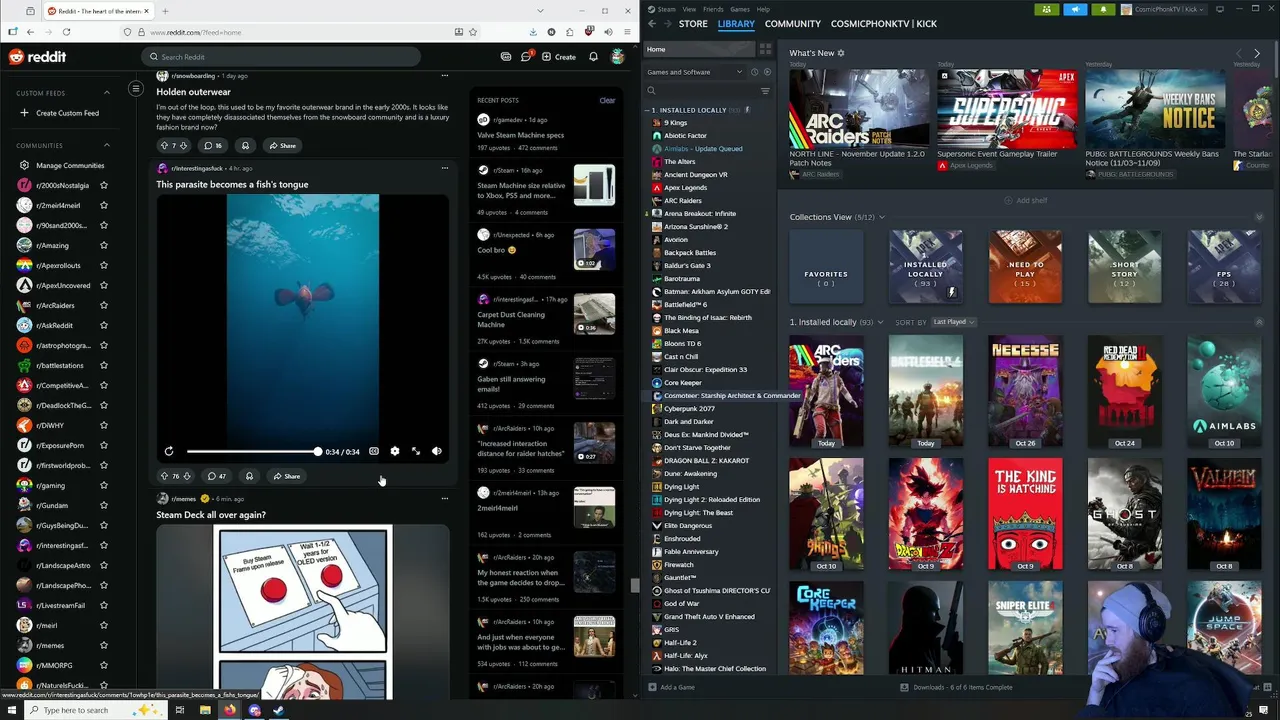Open Reddit chat icon with notification badge
Image resolution: width=1280 pixels, height=720 pixels.
click(x=526, y=57)
